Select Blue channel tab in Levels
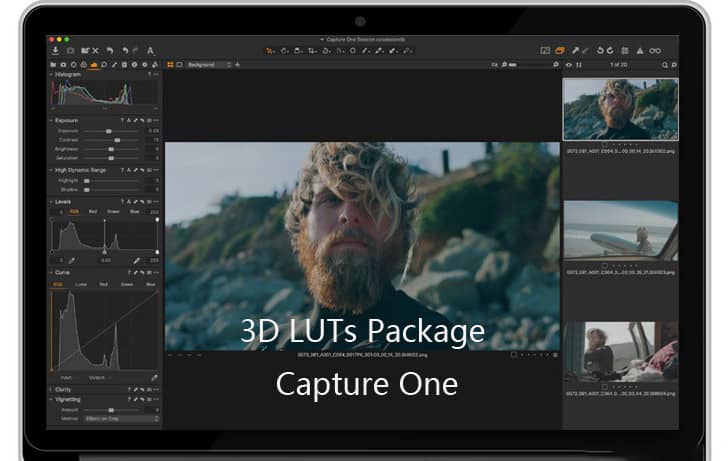728x461 pixels. (135, 212)
